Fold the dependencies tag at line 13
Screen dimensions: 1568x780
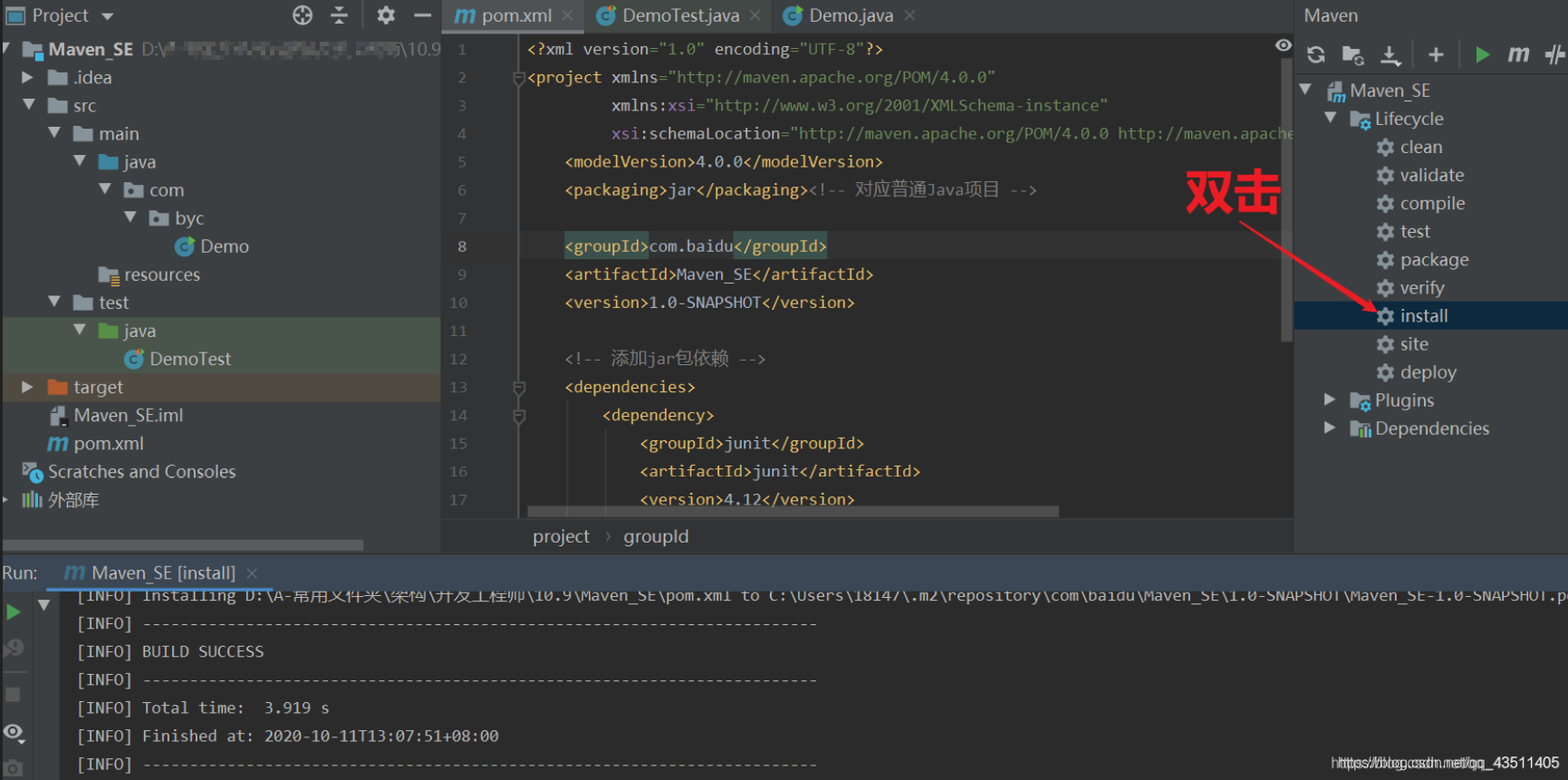click(x=519, y=387)
